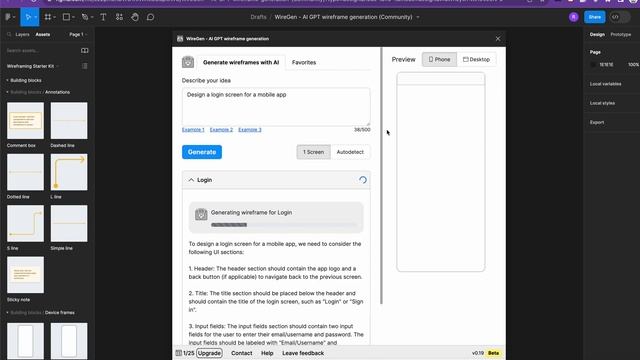Select the S line component thumbnail
This screenshot has height=360, width=640.
pos(25,223)
